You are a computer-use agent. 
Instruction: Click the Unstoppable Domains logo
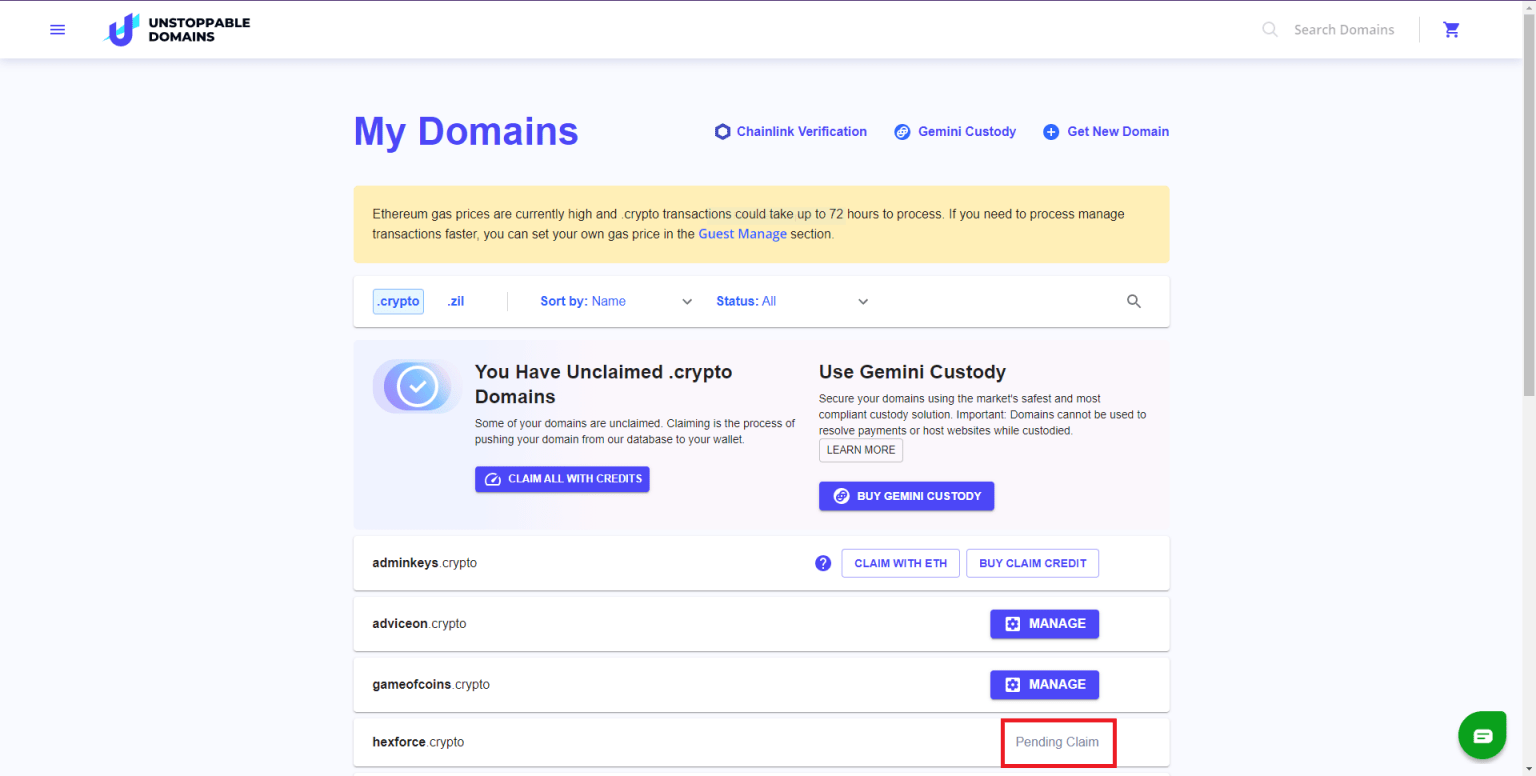177,29
